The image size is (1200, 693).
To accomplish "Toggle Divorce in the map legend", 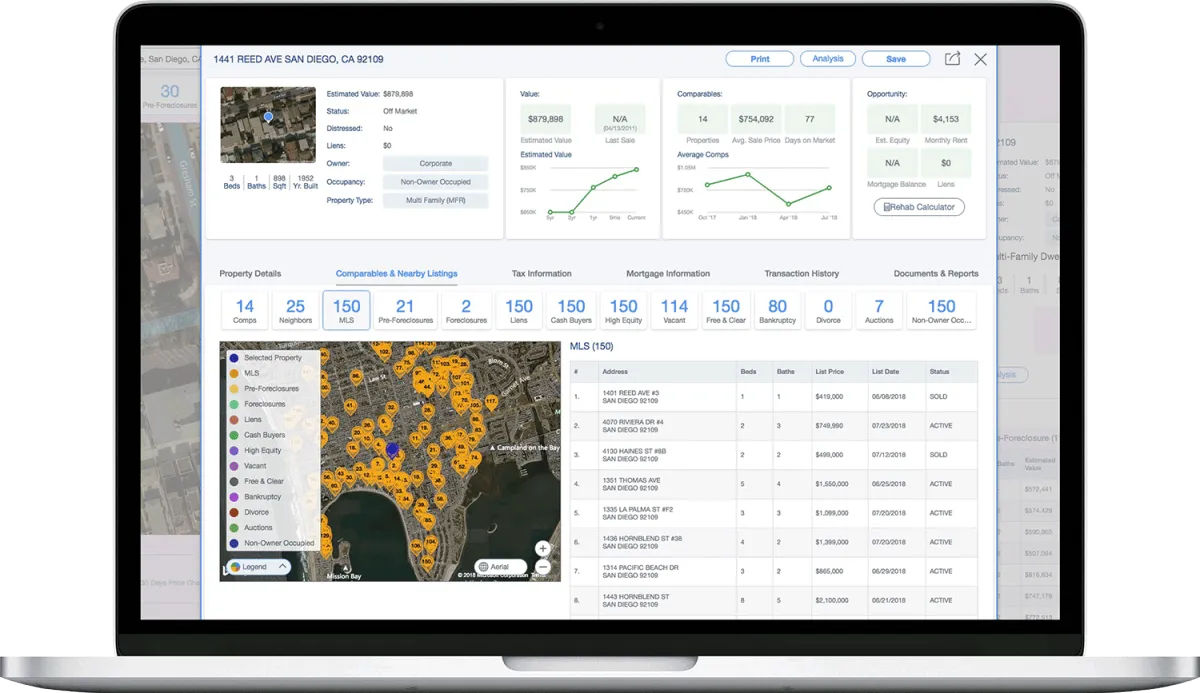I will [249, 512].
